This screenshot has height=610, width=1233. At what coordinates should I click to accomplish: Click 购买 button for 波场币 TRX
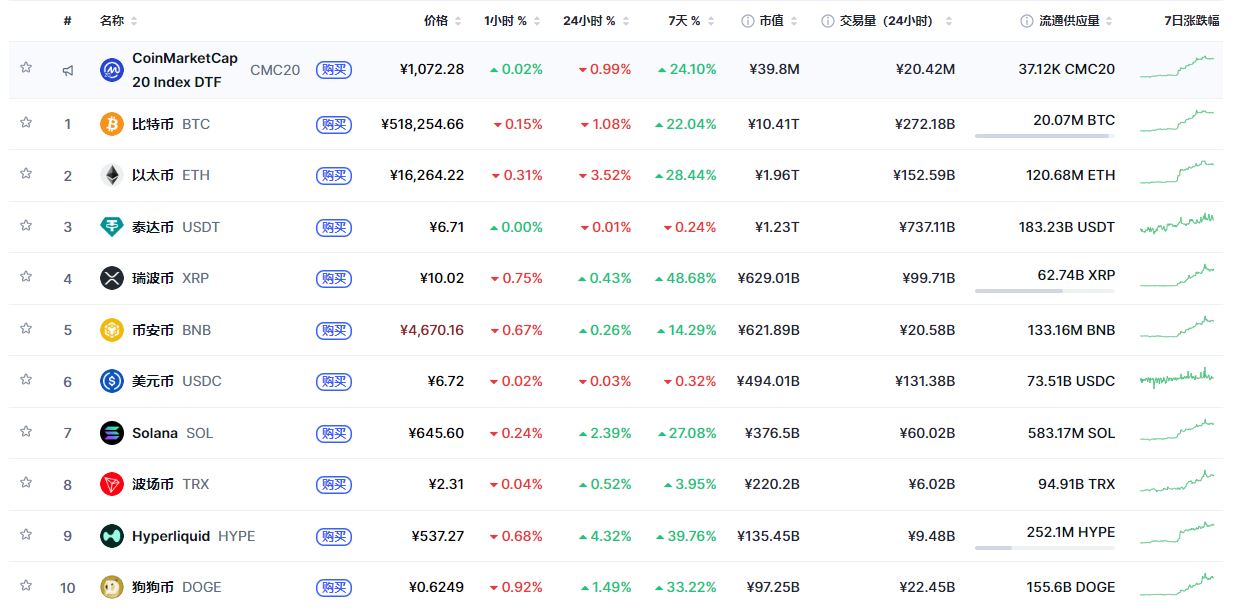point(334,484)
